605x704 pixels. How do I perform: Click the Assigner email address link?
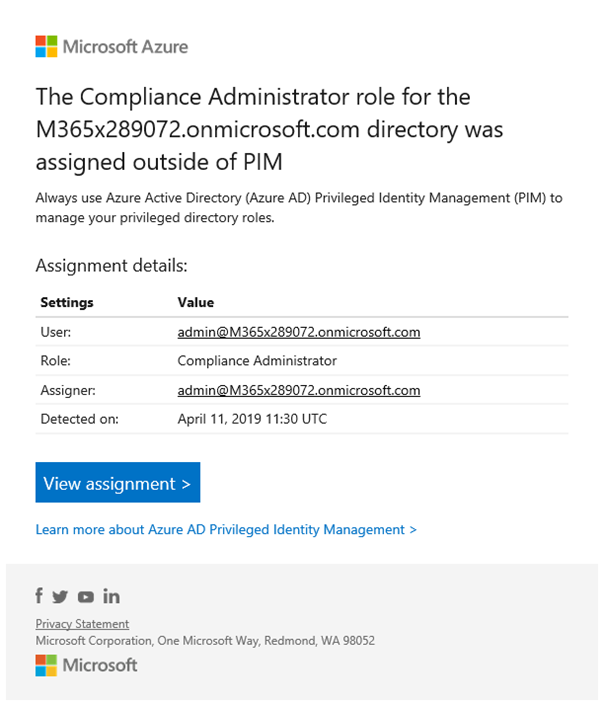click(x=299, y=390)
